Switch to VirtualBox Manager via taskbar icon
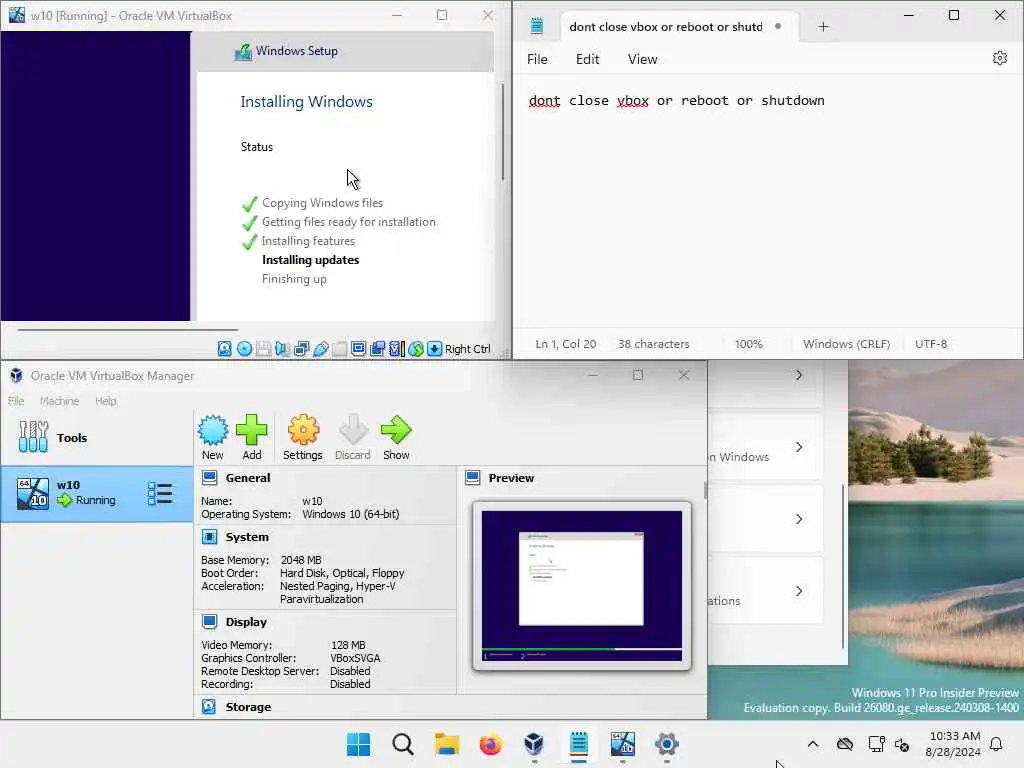The height and width of the screenshot is (768, 1024). point(534,744)
